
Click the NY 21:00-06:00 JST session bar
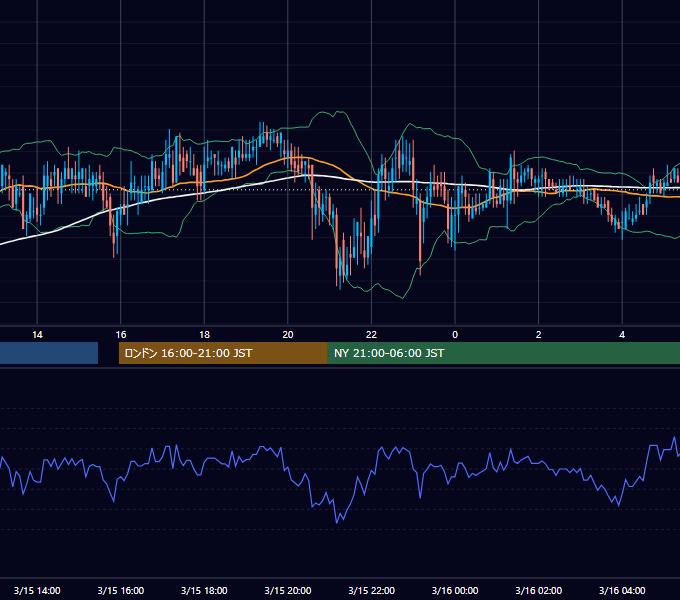[503, 353]
